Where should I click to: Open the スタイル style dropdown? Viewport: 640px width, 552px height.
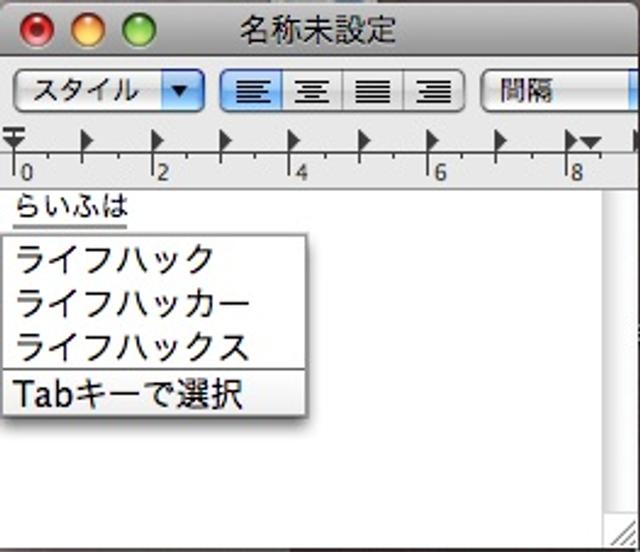point(109,90)
